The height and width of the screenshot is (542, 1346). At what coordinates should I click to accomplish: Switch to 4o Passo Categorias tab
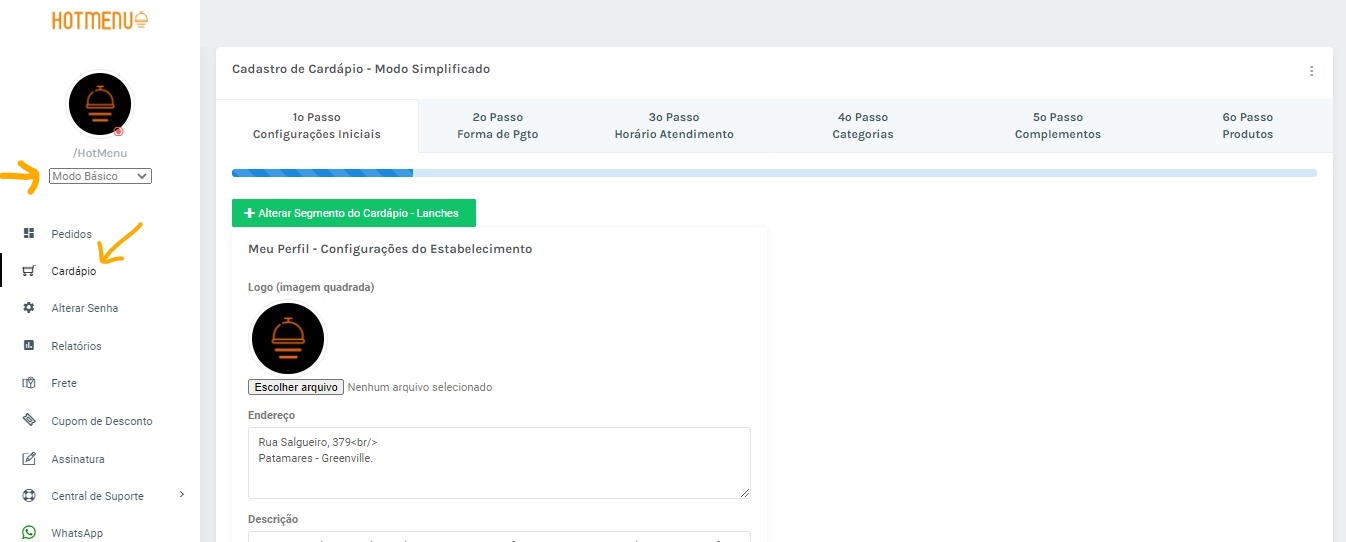[863, 126]
